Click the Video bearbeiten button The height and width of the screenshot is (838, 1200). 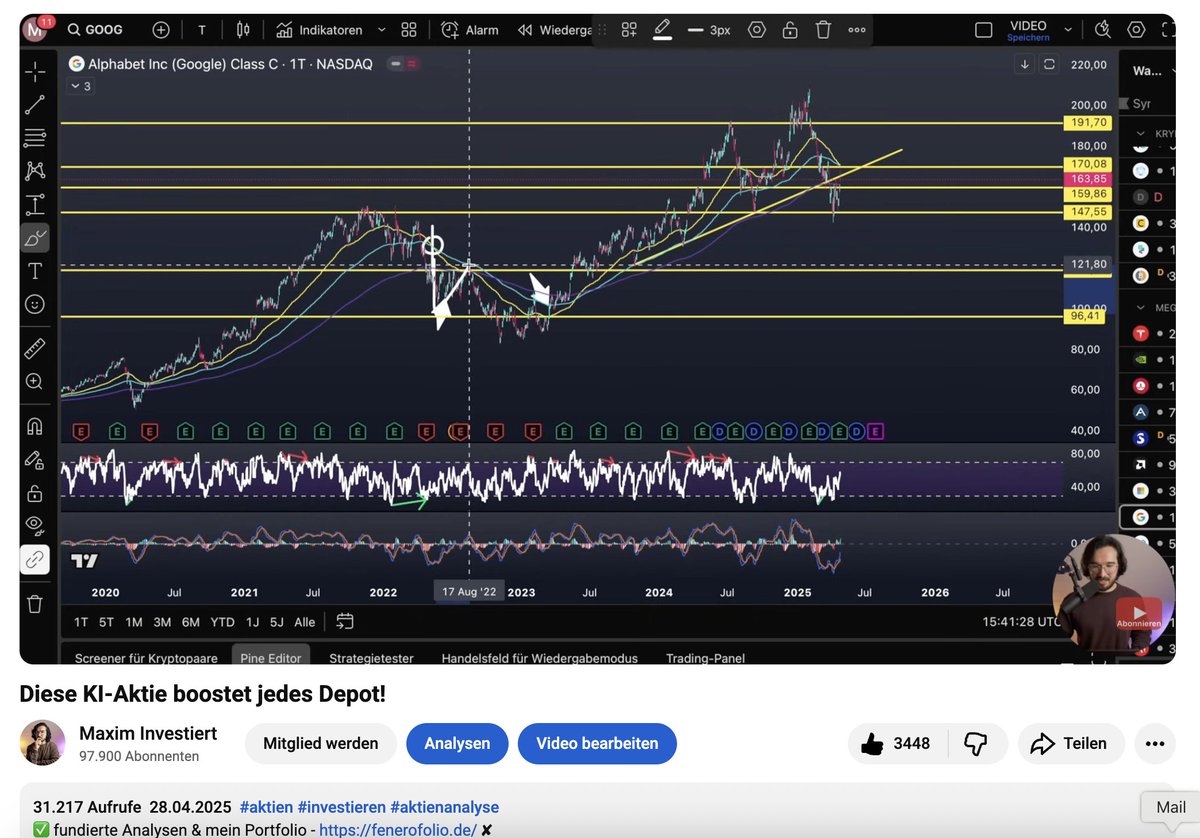pos(597,743)
